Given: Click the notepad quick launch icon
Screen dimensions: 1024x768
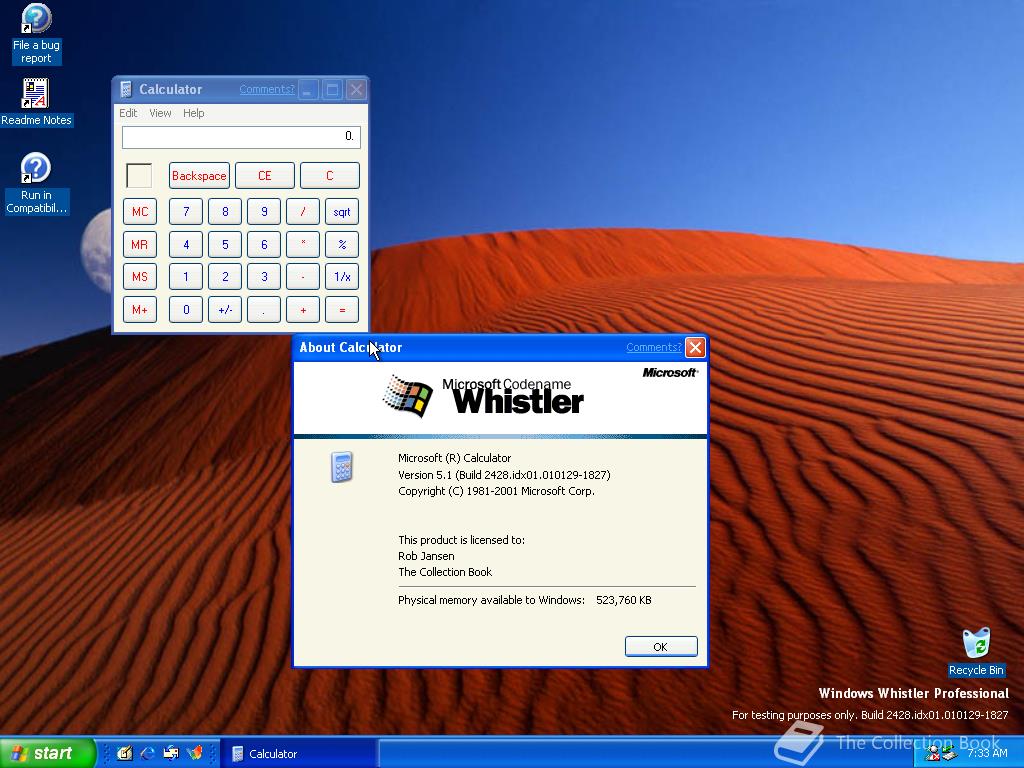Looking at the screenshot, I should (125, 753).
